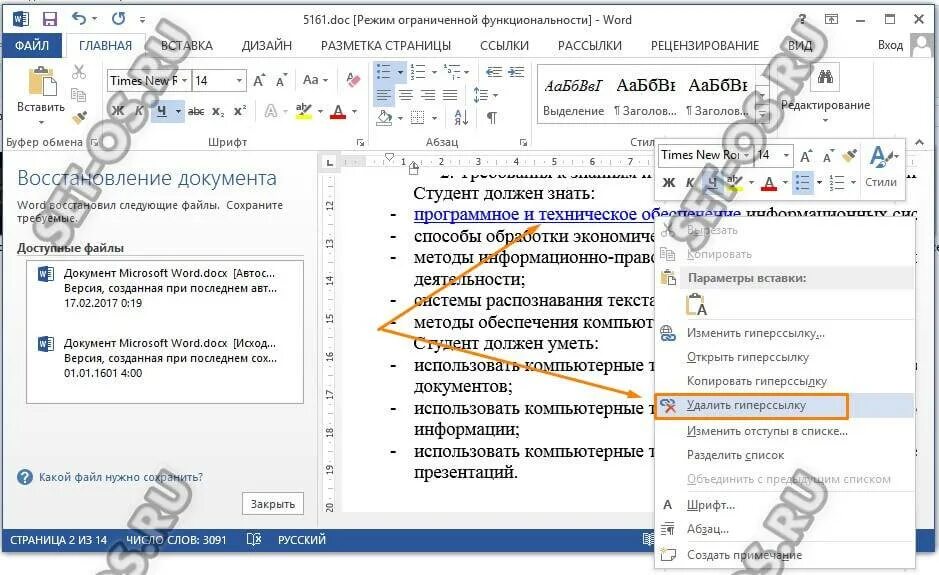The height and width of the screenshot is (575, 939).
Task: Choose Изменить гиперссылку from context menu
Action: (x=755, y=333)
